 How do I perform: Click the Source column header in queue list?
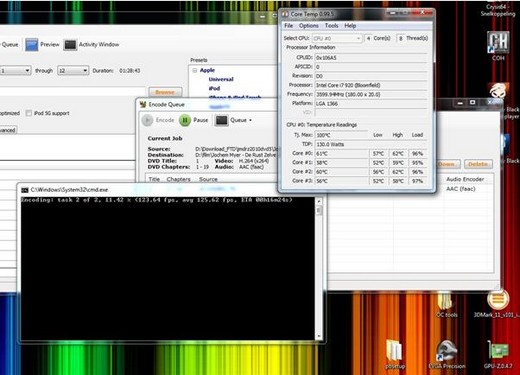pyautogui.click(x=208, y=179)
